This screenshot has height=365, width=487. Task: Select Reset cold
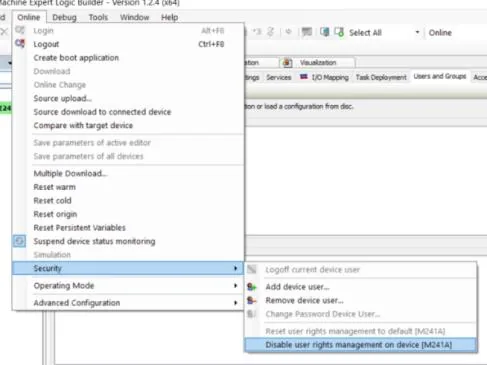pos(128,201)
